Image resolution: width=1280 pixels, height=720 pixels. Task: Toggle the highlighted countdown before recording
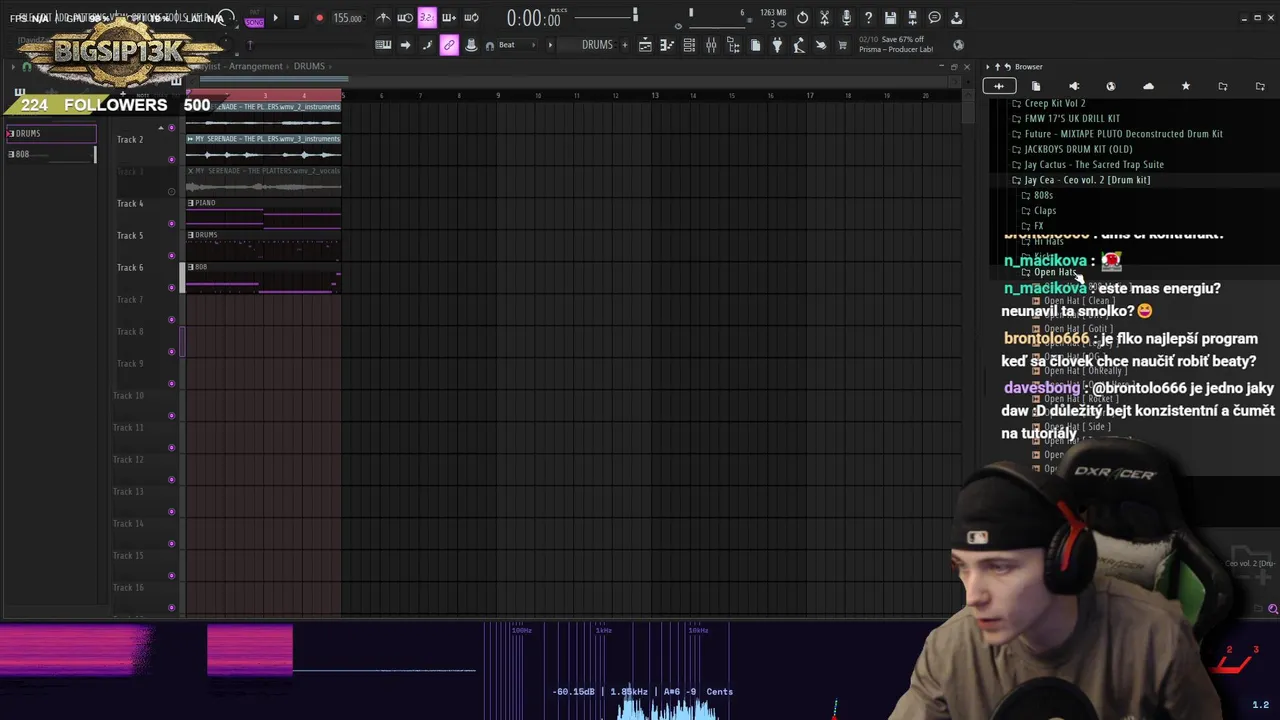click(427, 18)
